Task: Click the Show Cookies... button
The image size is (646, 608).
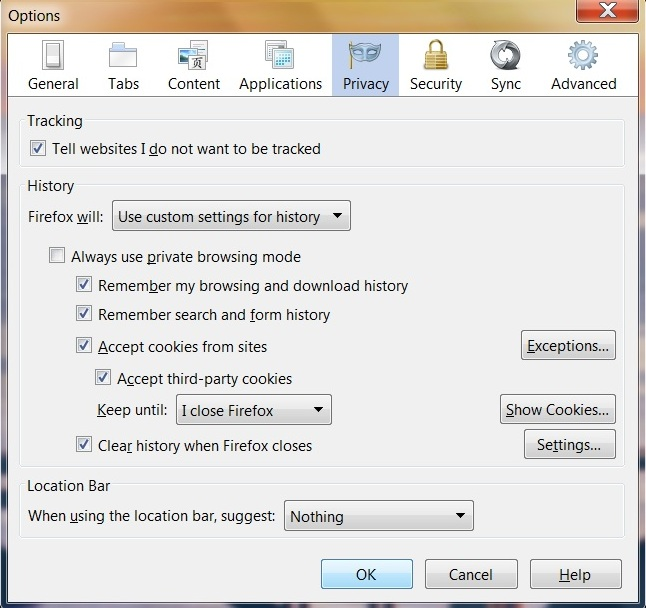Action: (x=557, y=410)
